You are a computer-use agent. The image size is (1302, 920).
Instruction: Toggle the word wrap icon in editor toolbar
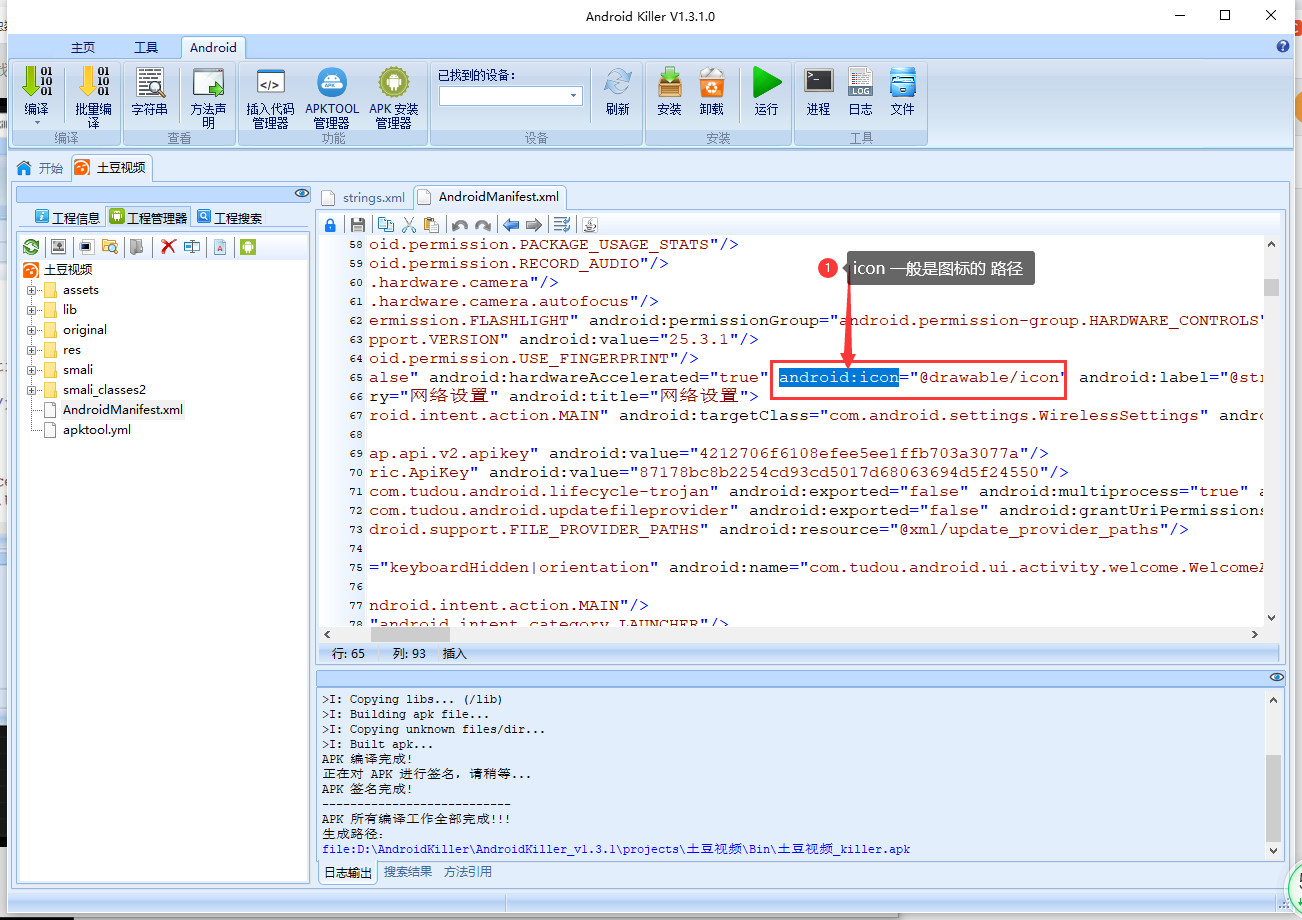[x=562, y=225]
